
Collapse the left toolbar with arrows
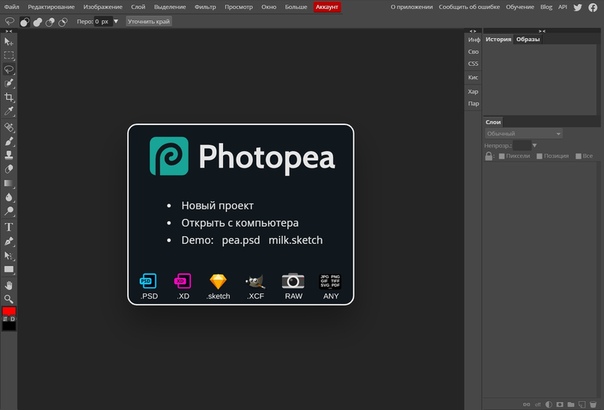[x=8, y=31]
